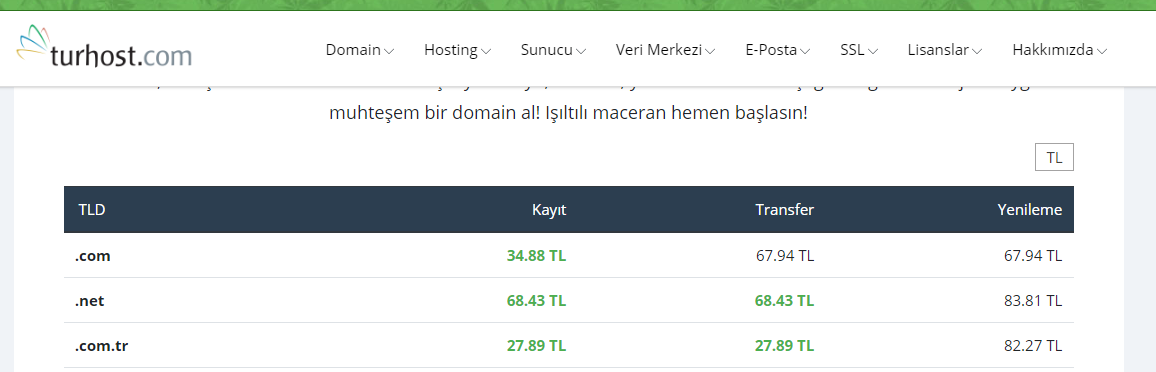The width and height of the screenshot is (1156, 372).
Task: Click the Yenileme column header
Action: [x=1030, y=210]
